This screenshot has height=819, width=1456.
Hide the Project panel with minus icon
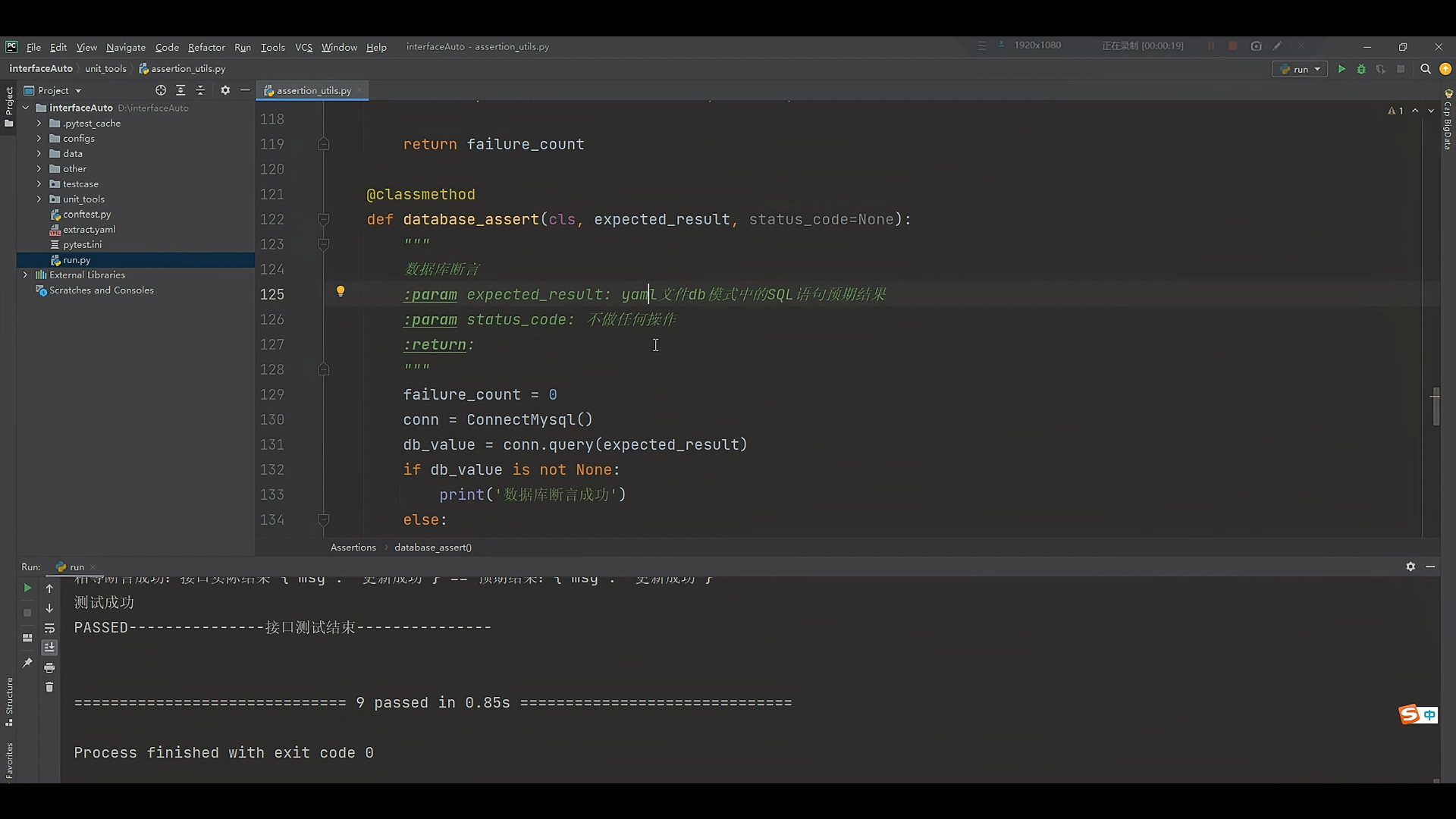point(245,90)
